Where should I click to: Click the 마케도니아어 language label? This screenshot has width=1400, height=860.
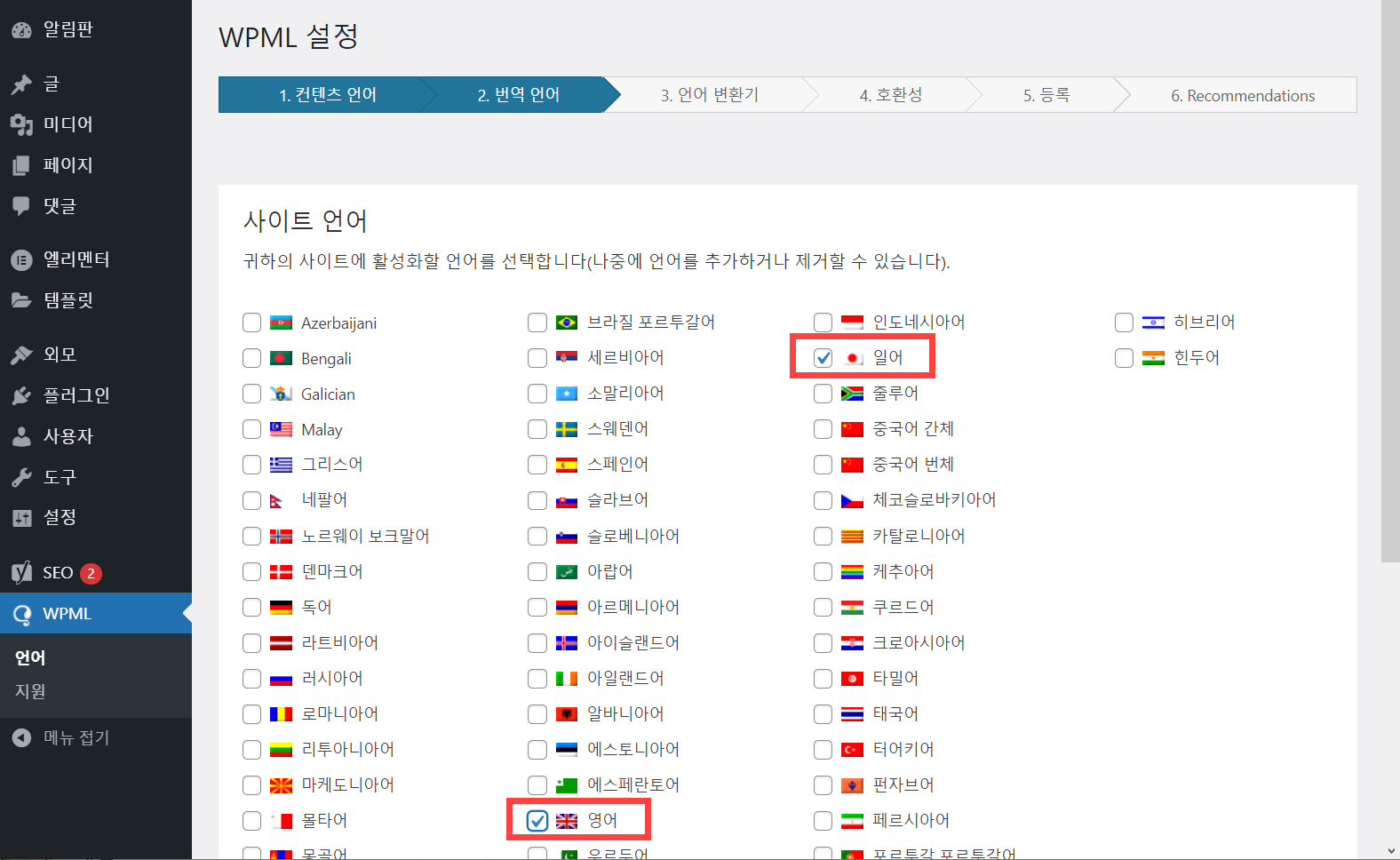[348, 785]
